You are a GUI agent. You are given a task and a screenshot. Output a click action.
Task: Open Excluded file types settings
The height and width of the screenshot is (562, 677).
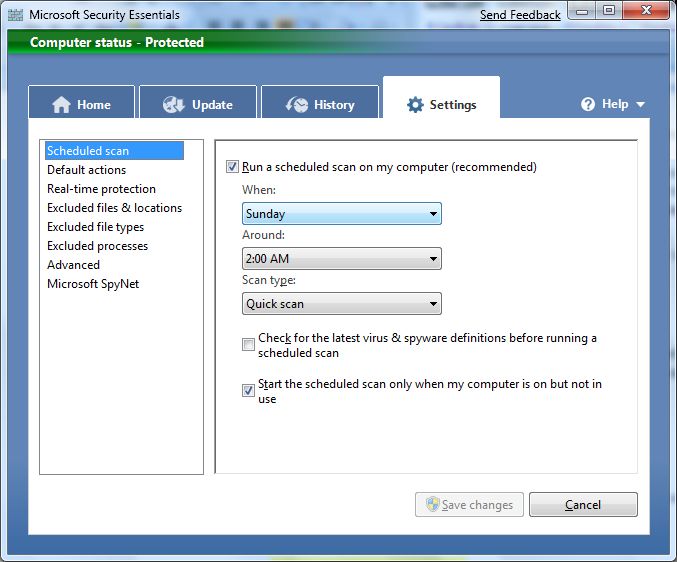click(x=95, y=227)
